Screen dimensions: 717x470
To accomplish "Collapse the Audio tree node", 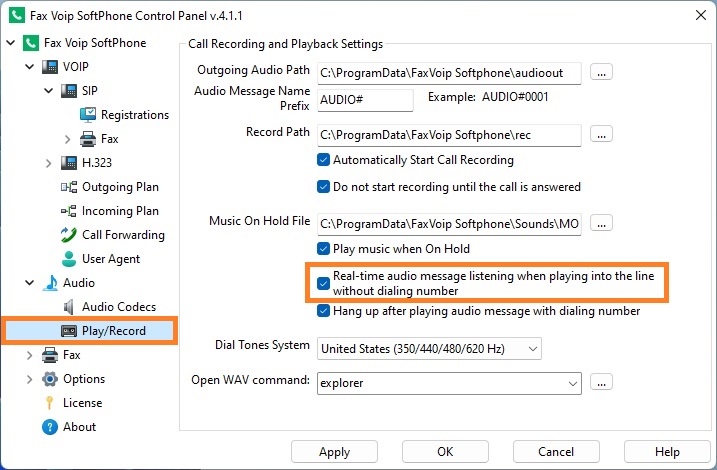I will 30,283.
